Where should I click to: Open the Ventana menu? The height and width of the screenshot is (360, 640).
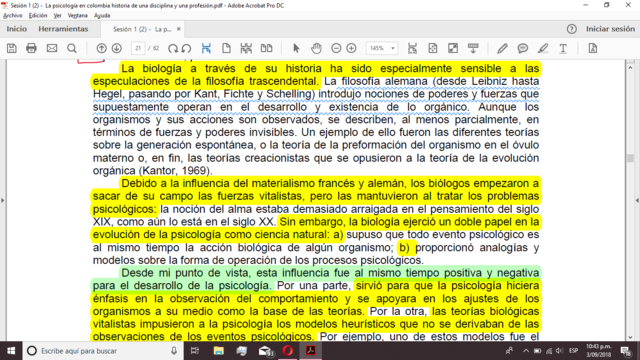point(78,16)
